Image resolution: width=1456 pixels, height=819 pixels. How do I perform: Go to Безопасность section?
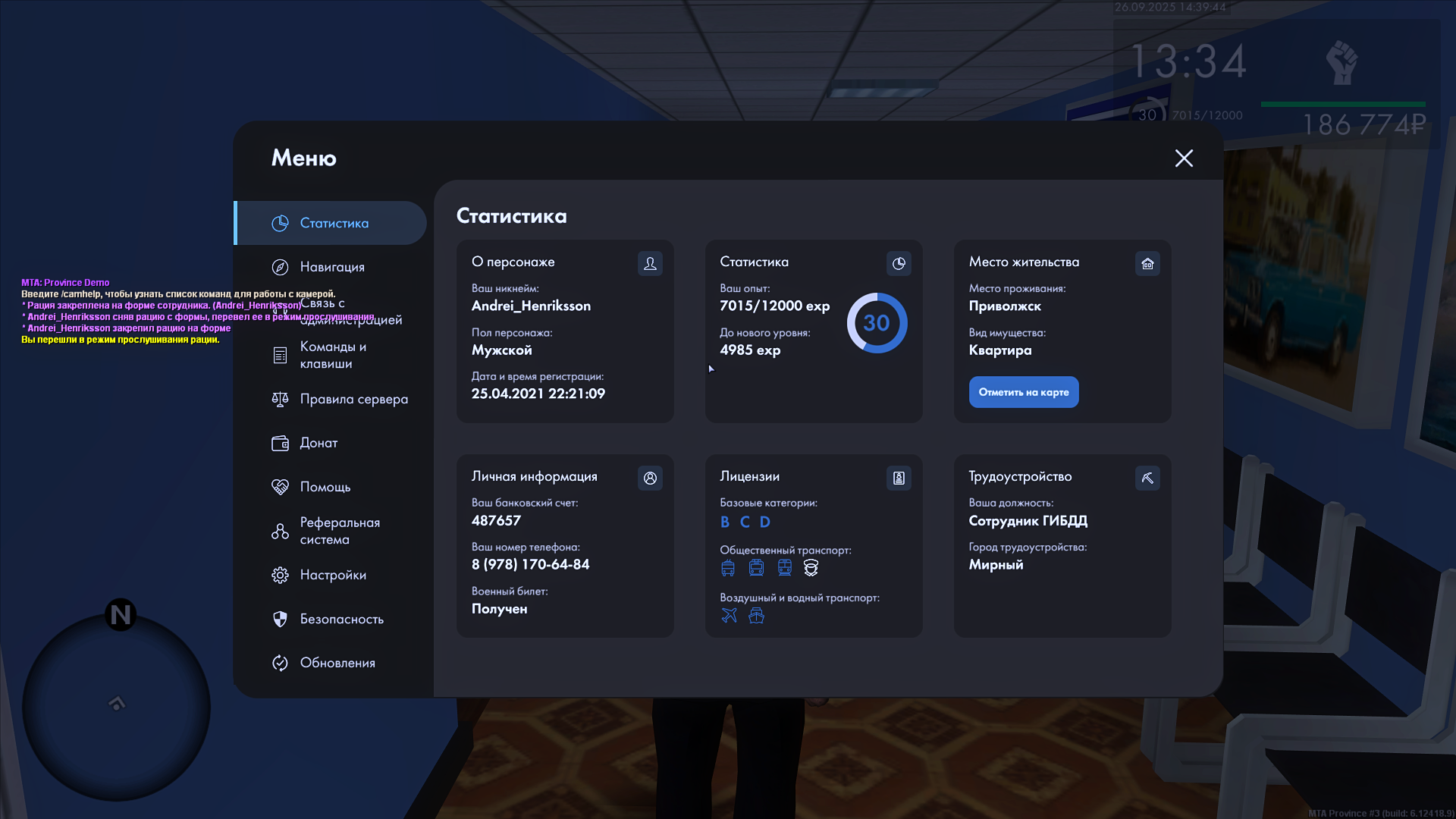(x=341, y=619)
